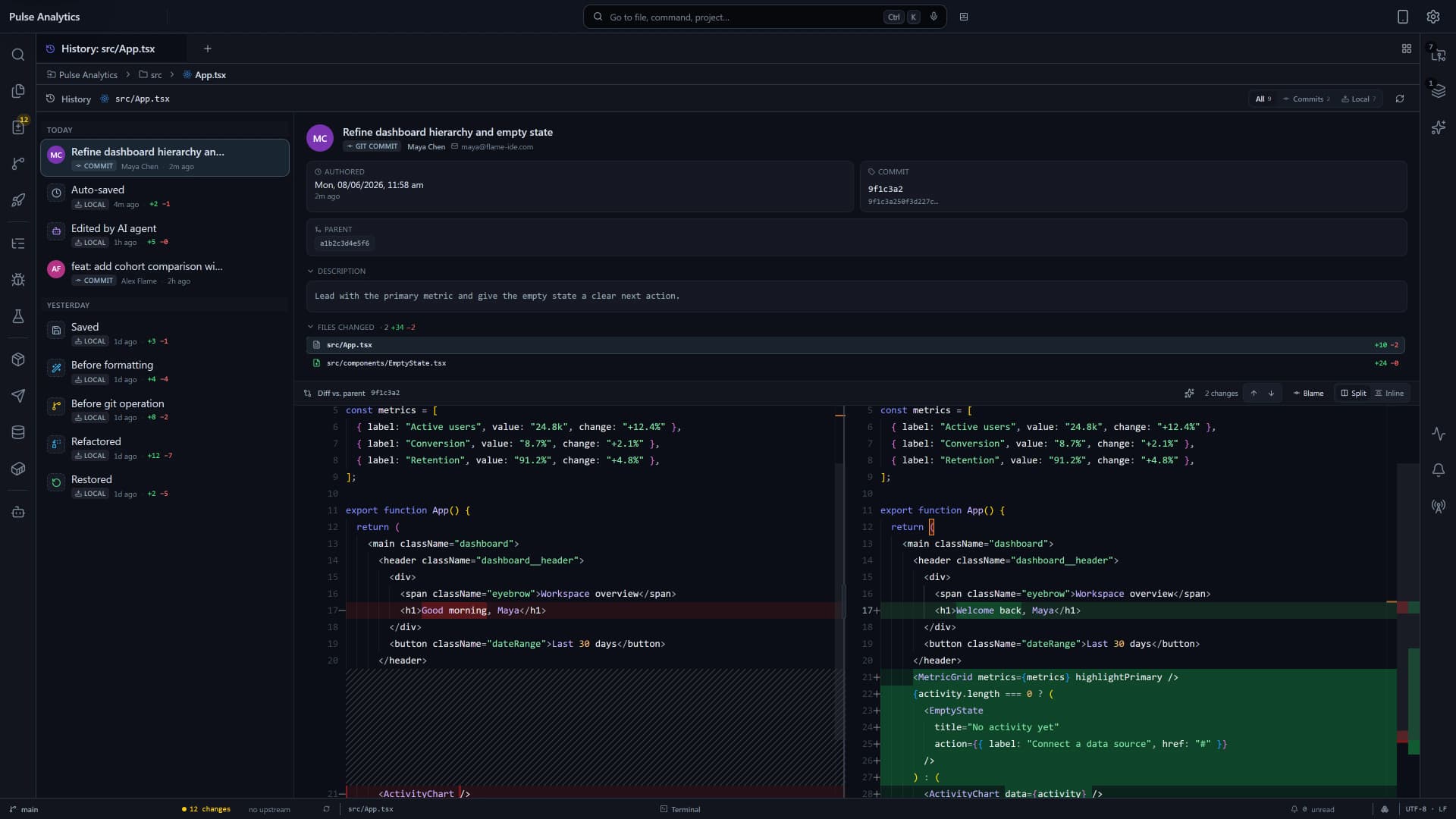This screenshot has height=819, width=1456.
Task: Click the main branch in status bar
Action: click(24, 809)
